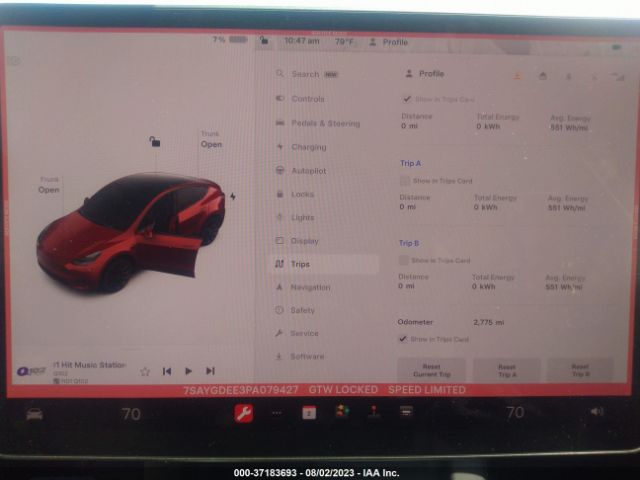Tap the HomeLink garage icon
The height and width of the screenshot is (480, 640).
click(x=543, y=76)
